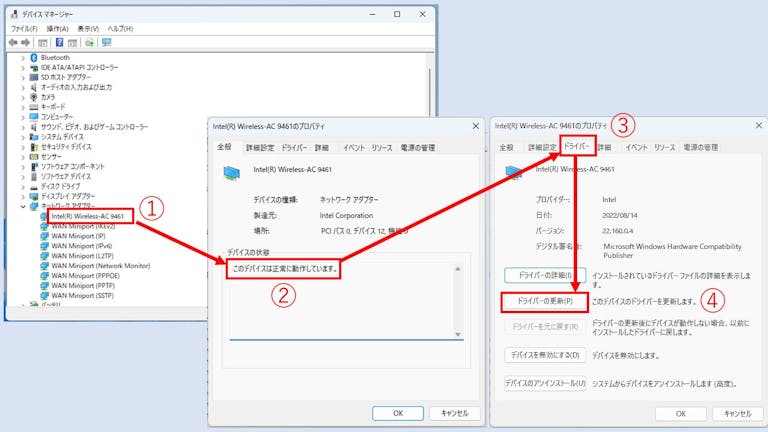This screenshot has width=768, height=432.
Task: Select Intel(R) Wireless-AC 9461 in the tree
Action: click(88, 216)
